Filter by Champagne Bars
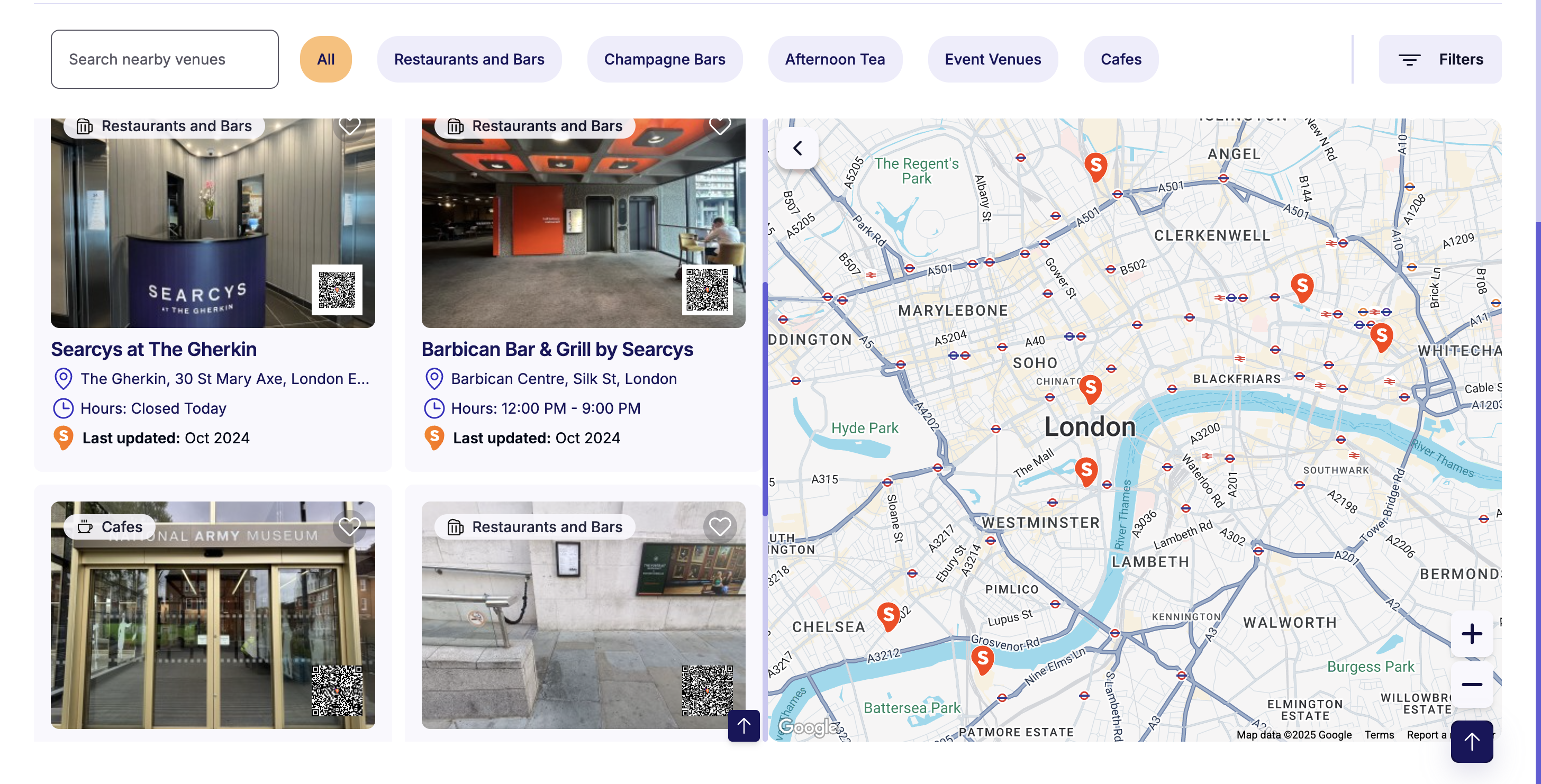The width and height of the screenshot is (1541, 784). [x=665, y=59]
